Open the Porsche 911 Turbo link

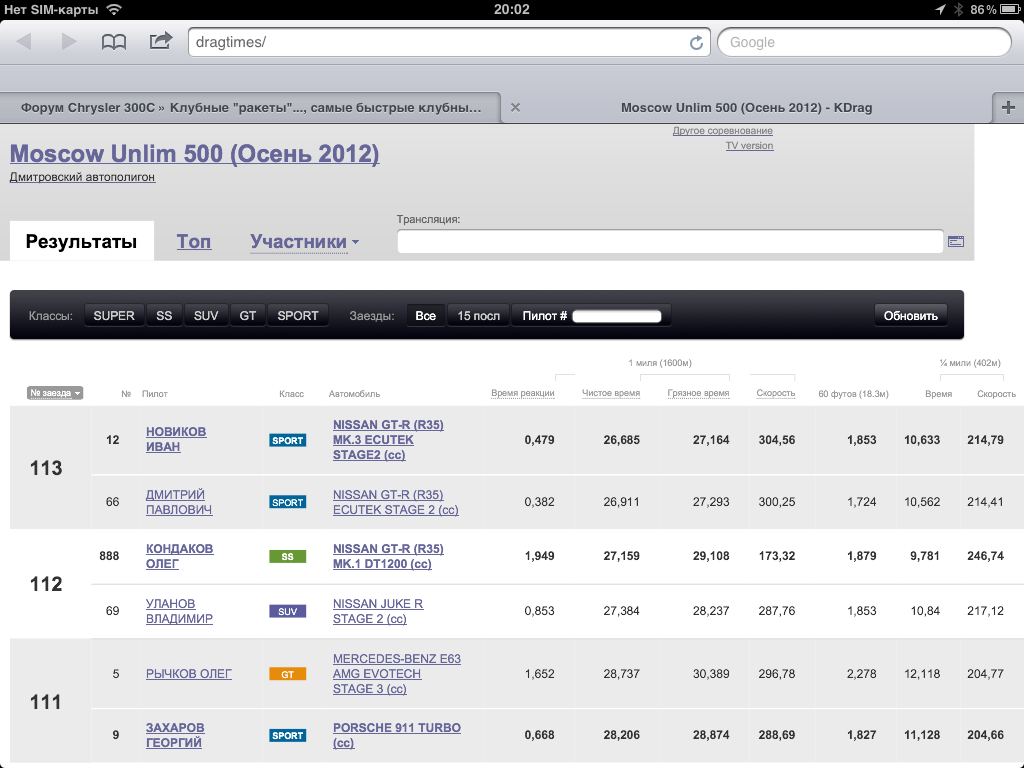(396, 735)
